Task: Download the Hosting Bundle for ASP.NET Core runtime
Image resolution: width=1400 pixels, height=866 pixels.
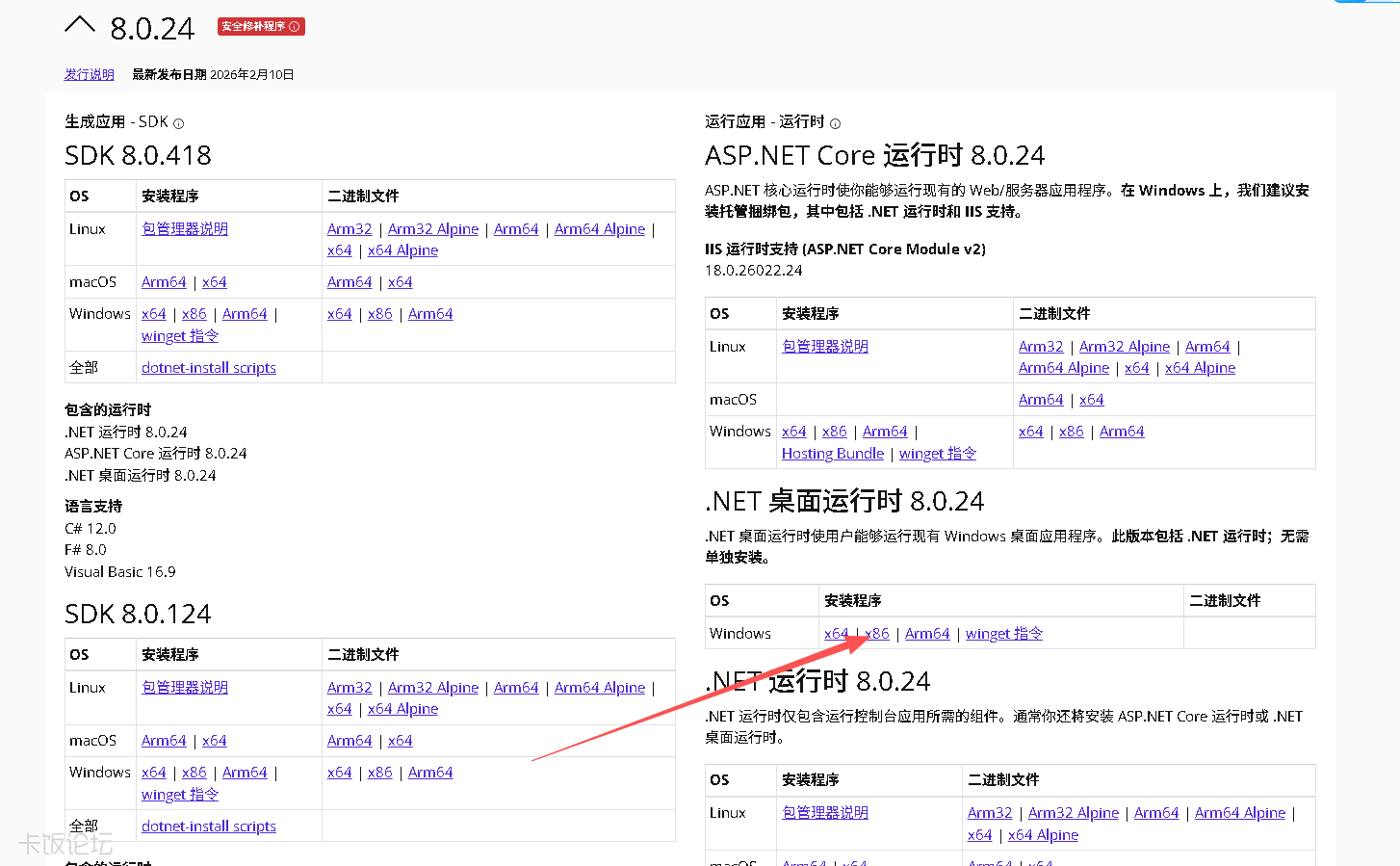Action: 832,453
